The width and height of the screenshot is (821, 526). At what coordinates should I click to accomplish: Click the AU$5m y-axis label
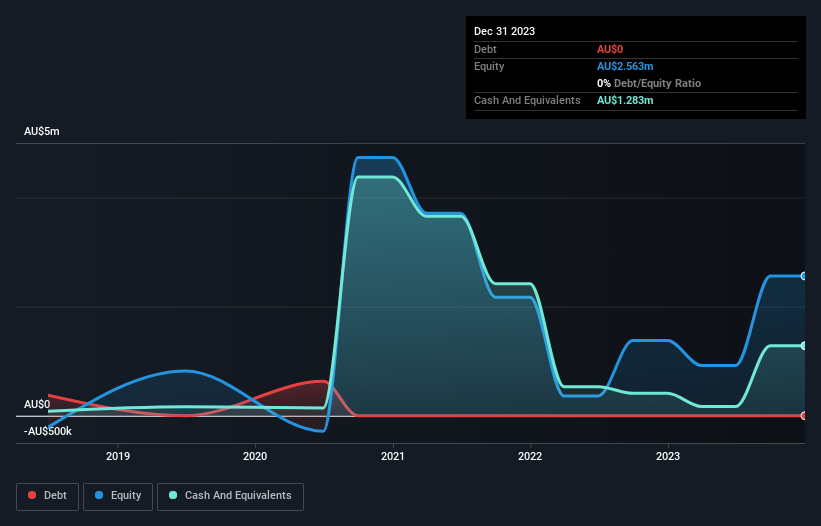pos(42,131)
